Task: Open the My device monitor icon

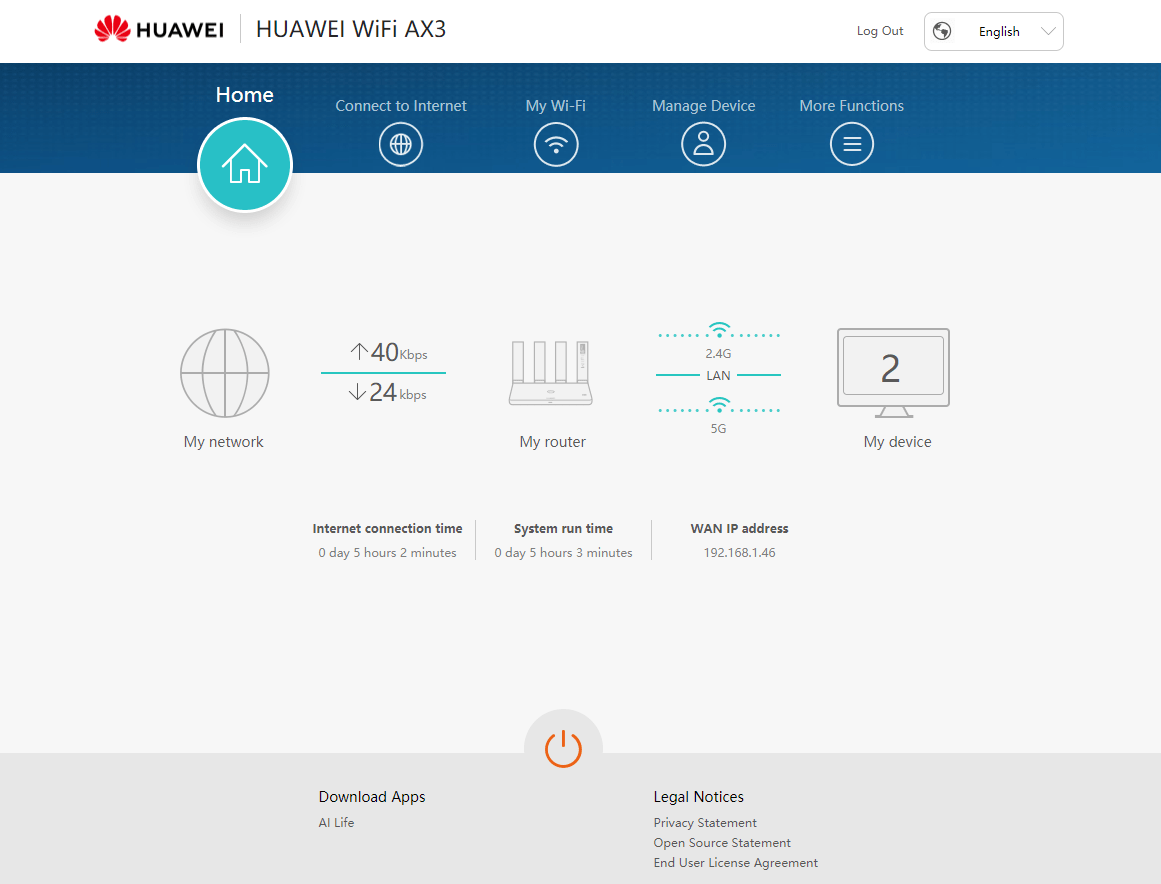Action: tap(893, 372)
